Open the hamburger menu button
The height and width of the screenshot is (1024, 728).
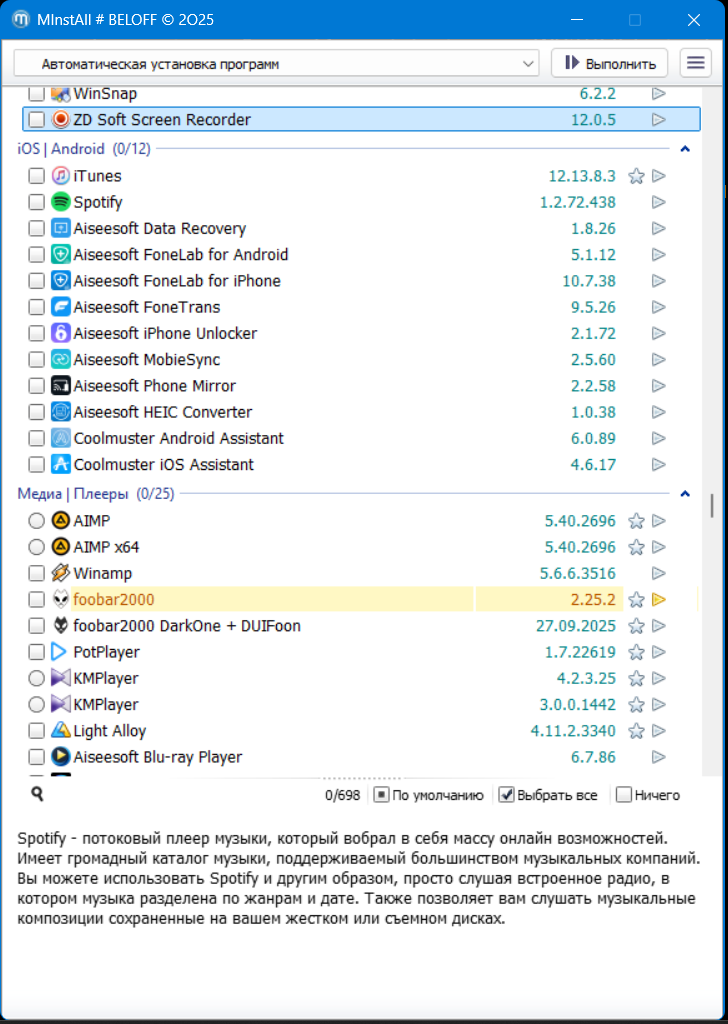pyautogui.click(x=695, y=63)
